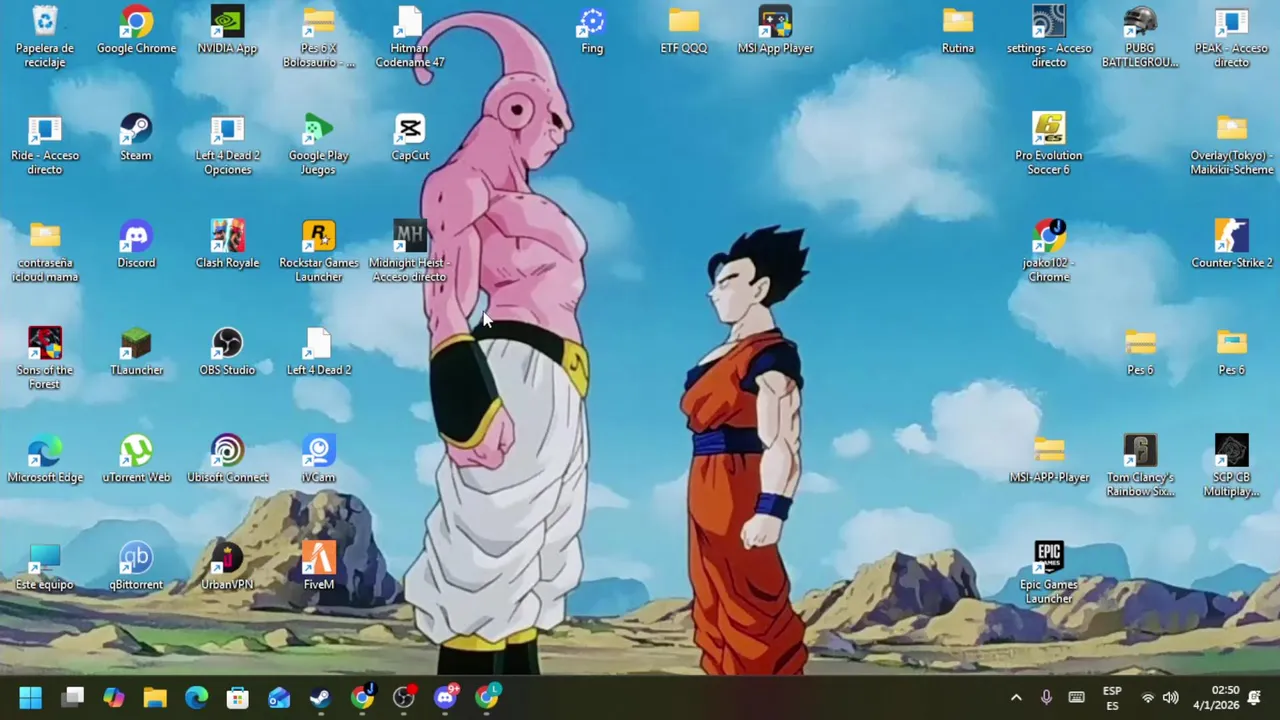Screen dimensions: 1280x720
Task: Switch to OBS Studio in the taskbar
Action: [x=404, y=697]
